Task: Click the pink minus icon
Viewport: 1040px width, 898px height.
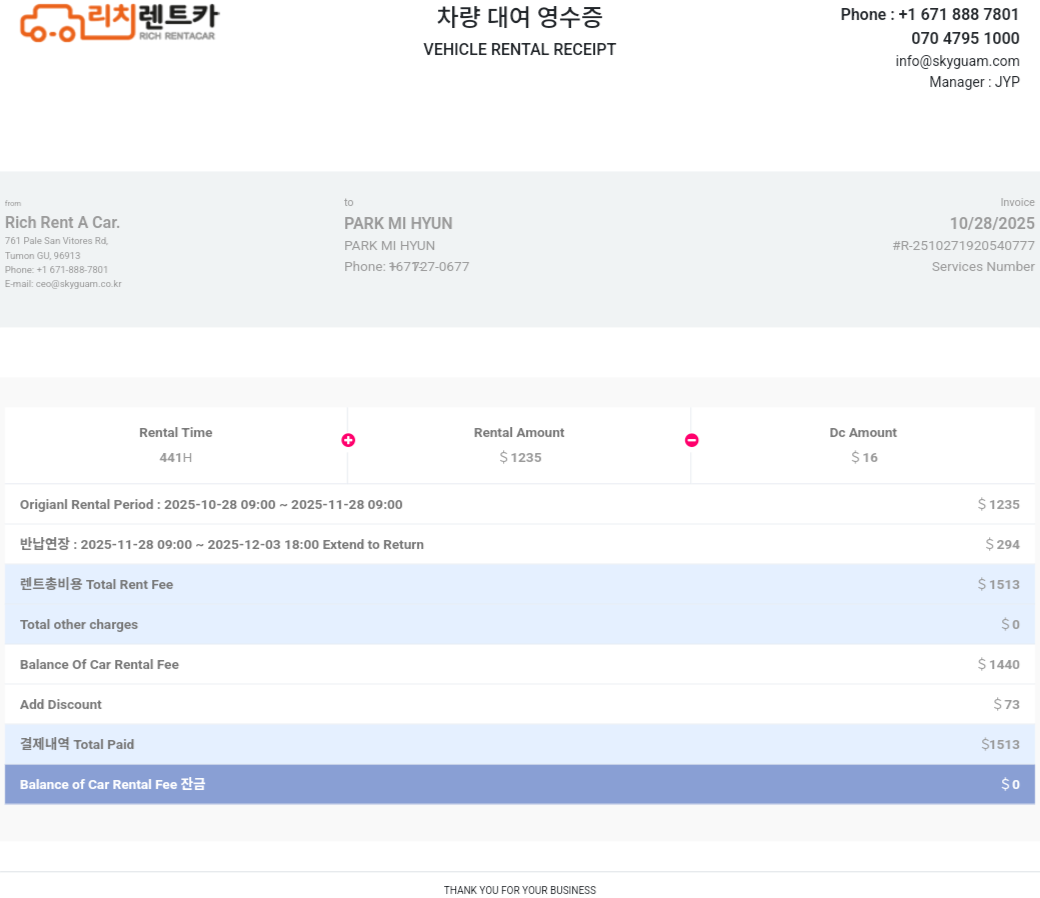Action: [691, 440]
